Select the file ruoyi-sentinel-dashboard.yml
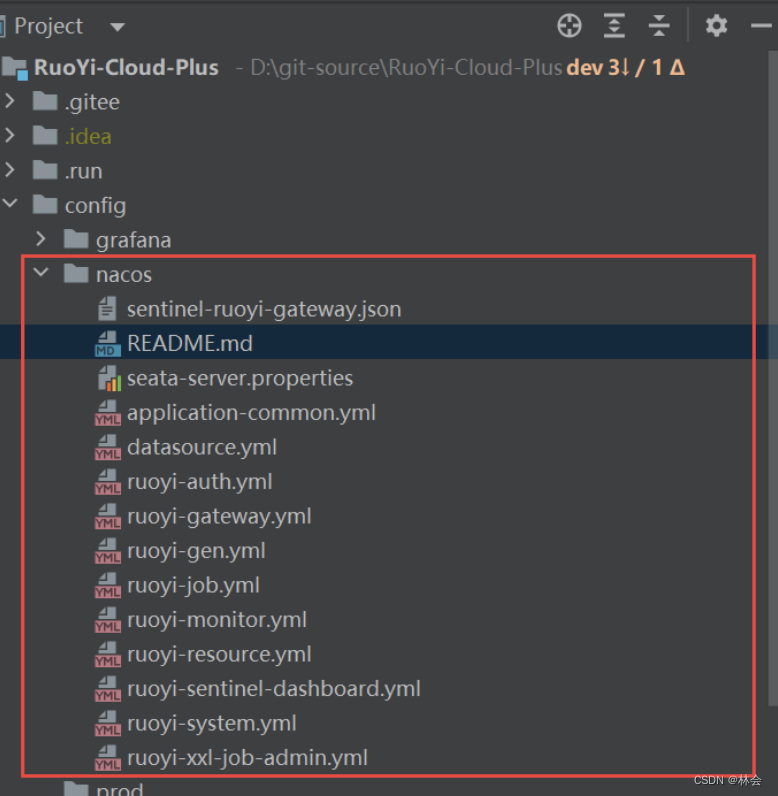Screen dimensions: 778x796 [x=274, y=689]
